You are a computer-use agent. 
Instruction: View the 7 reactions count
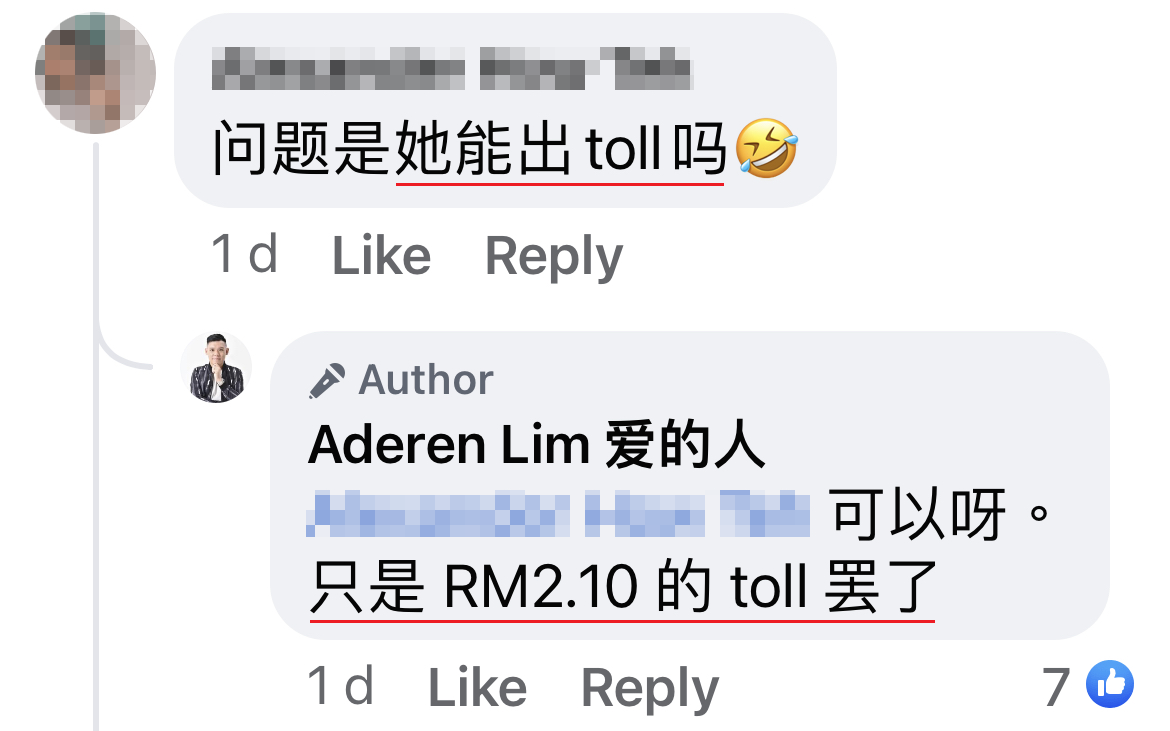point(1056,687)
